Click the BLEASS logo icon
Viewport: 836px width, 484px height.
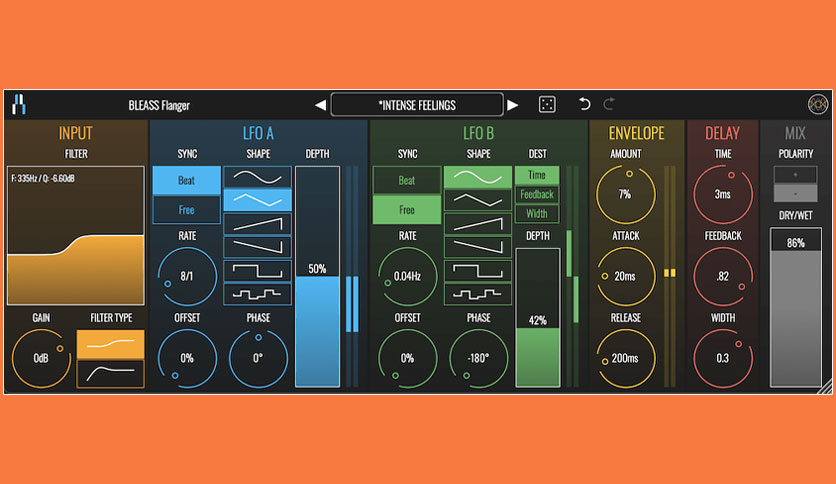[x=19, y=104]
